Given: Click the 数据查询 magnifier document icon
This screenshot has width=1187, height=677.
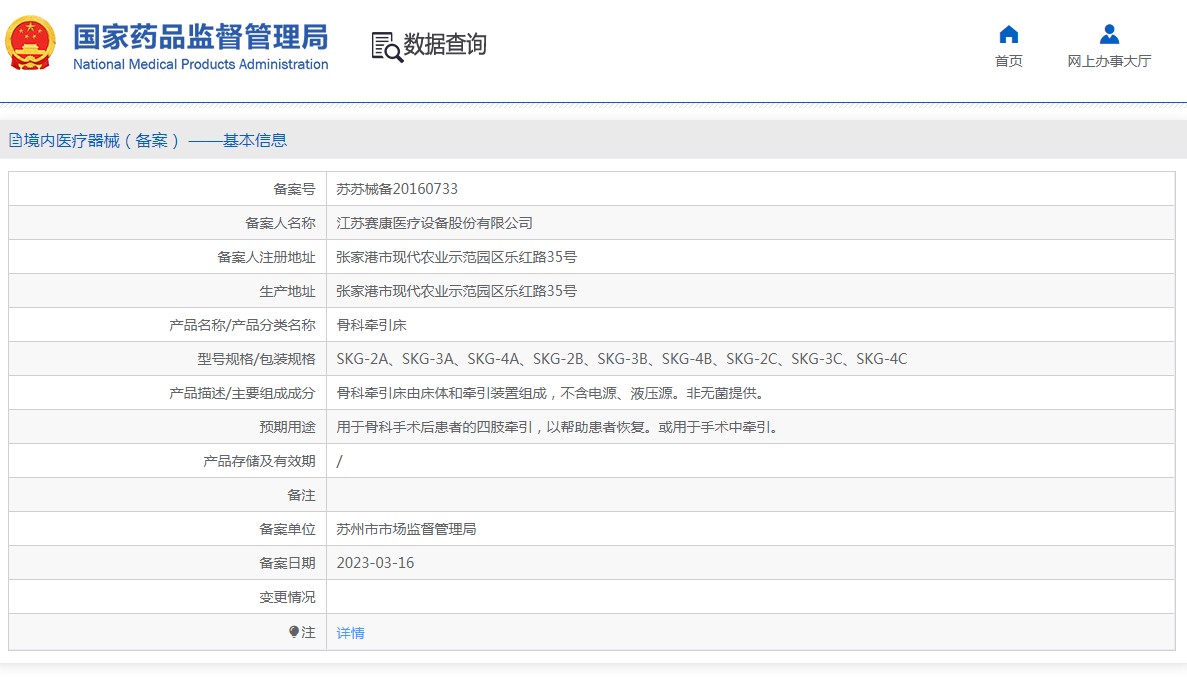Looking at the screenshot, I should click(387, 47).
